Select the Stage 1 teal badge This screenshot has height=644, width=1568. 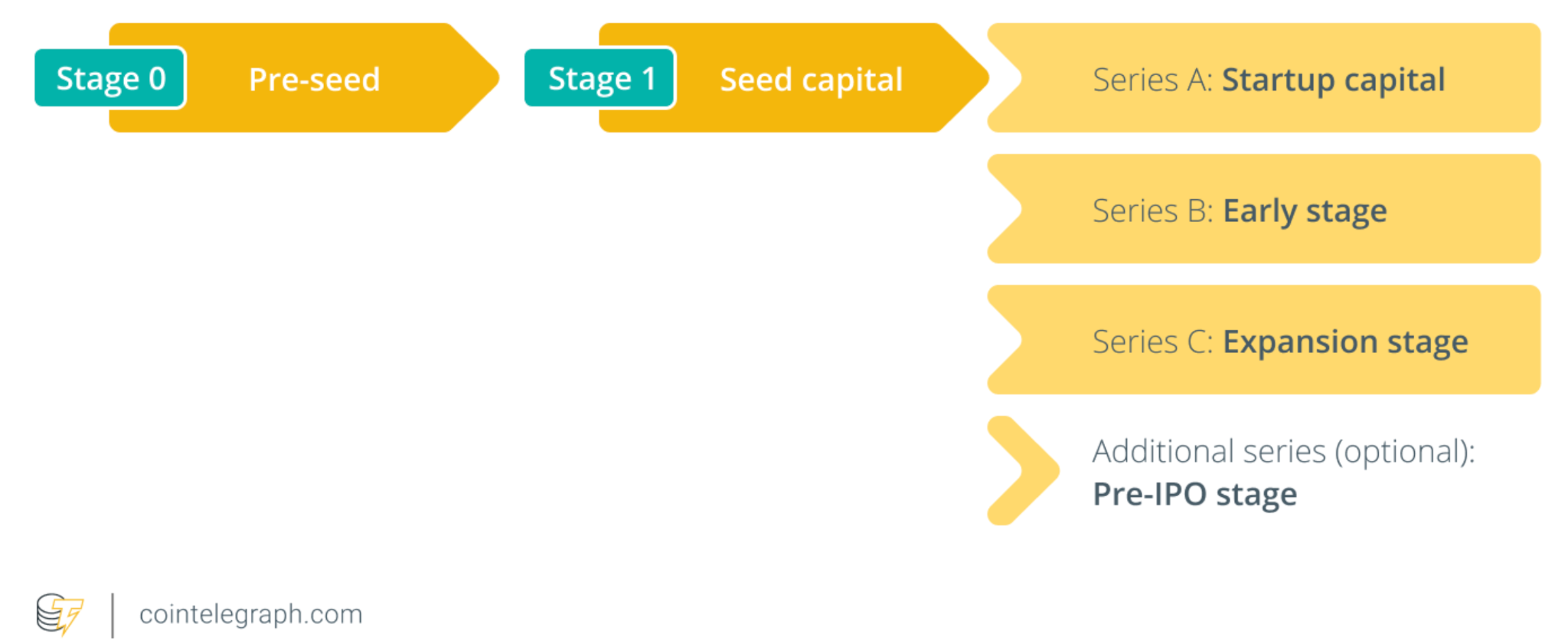click(600, 78)
